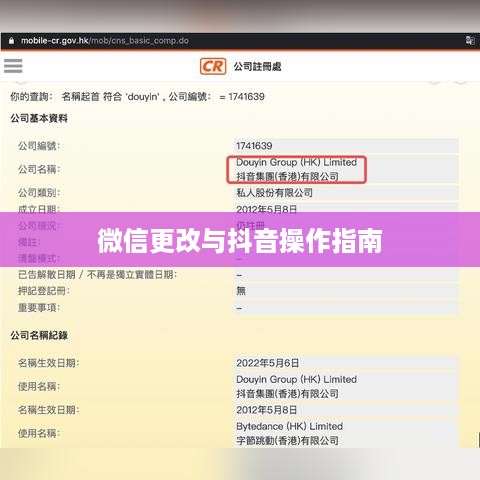Screen dimensions: 480x480
Task: Click the 已告解散日期 / 不再是獨立實體日期 label
Action: 97,275
